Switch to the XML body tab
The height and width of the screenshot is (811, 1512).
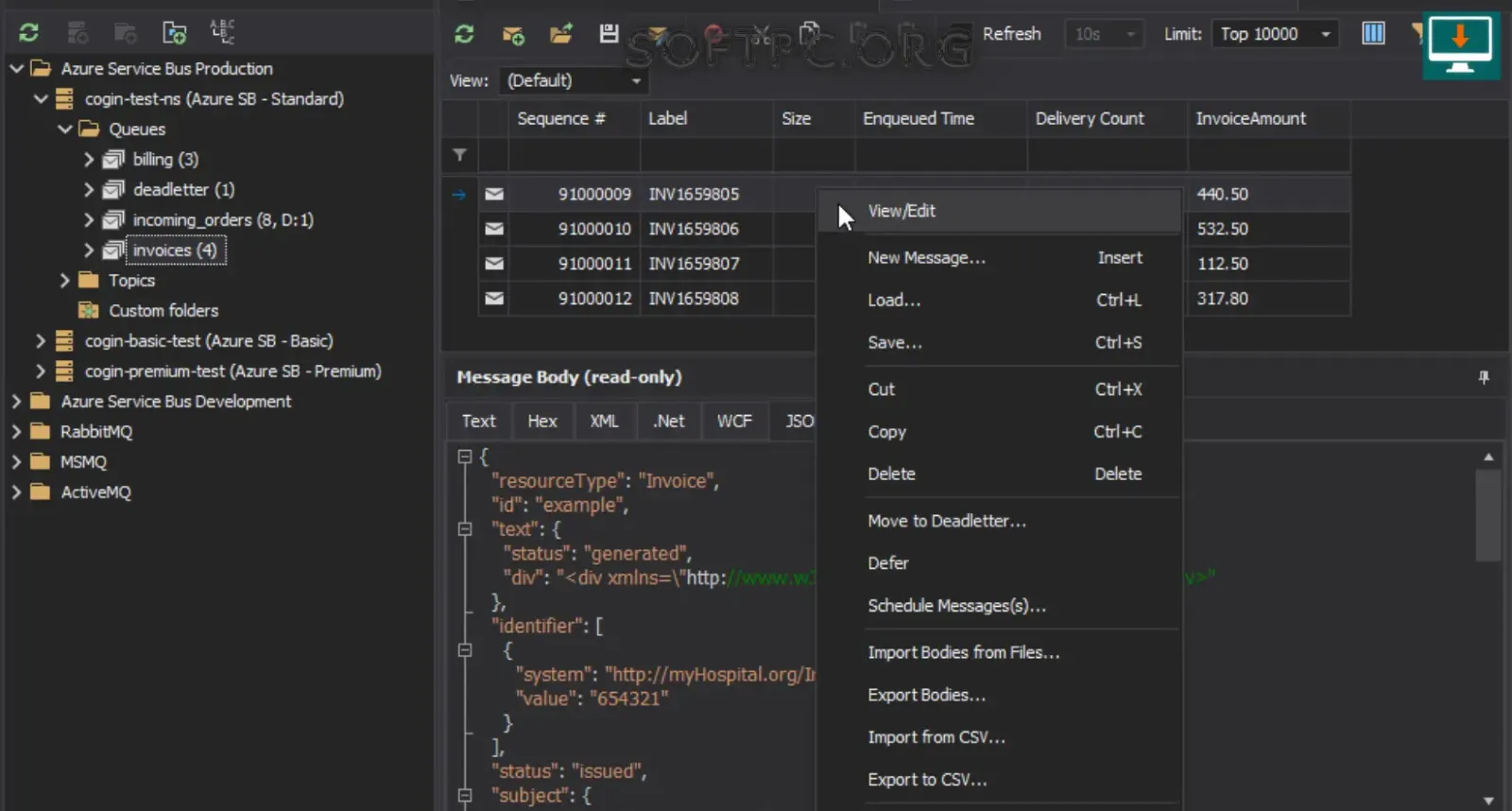(x=605, y=422)
